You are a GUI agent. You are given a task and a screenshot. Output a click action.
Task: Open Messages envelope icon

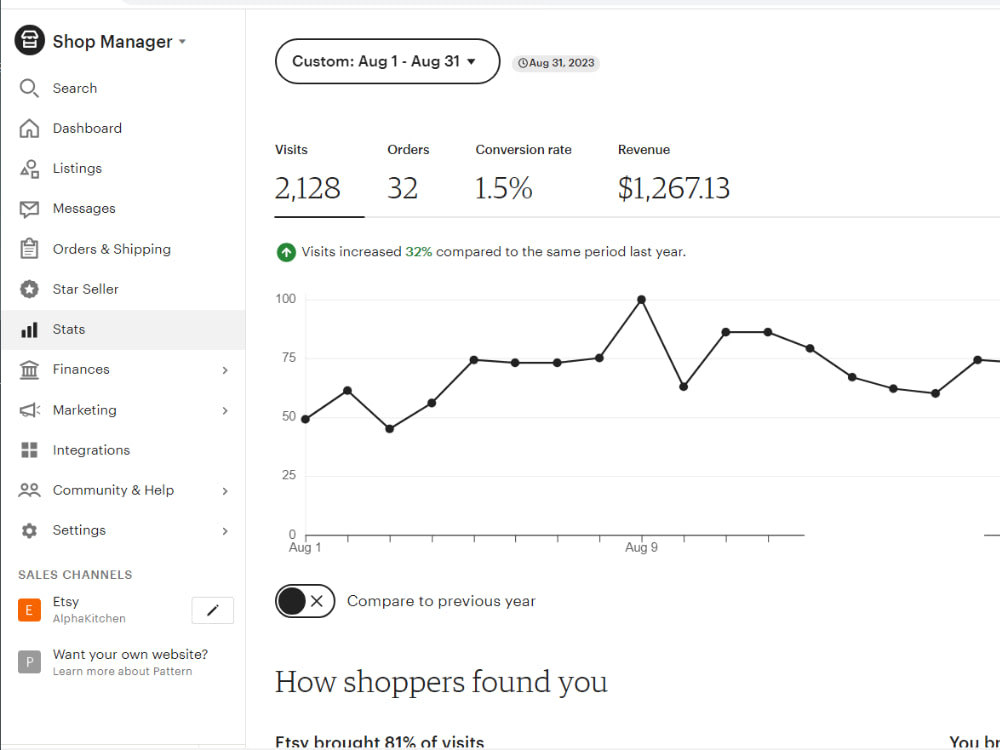[29, 209]
